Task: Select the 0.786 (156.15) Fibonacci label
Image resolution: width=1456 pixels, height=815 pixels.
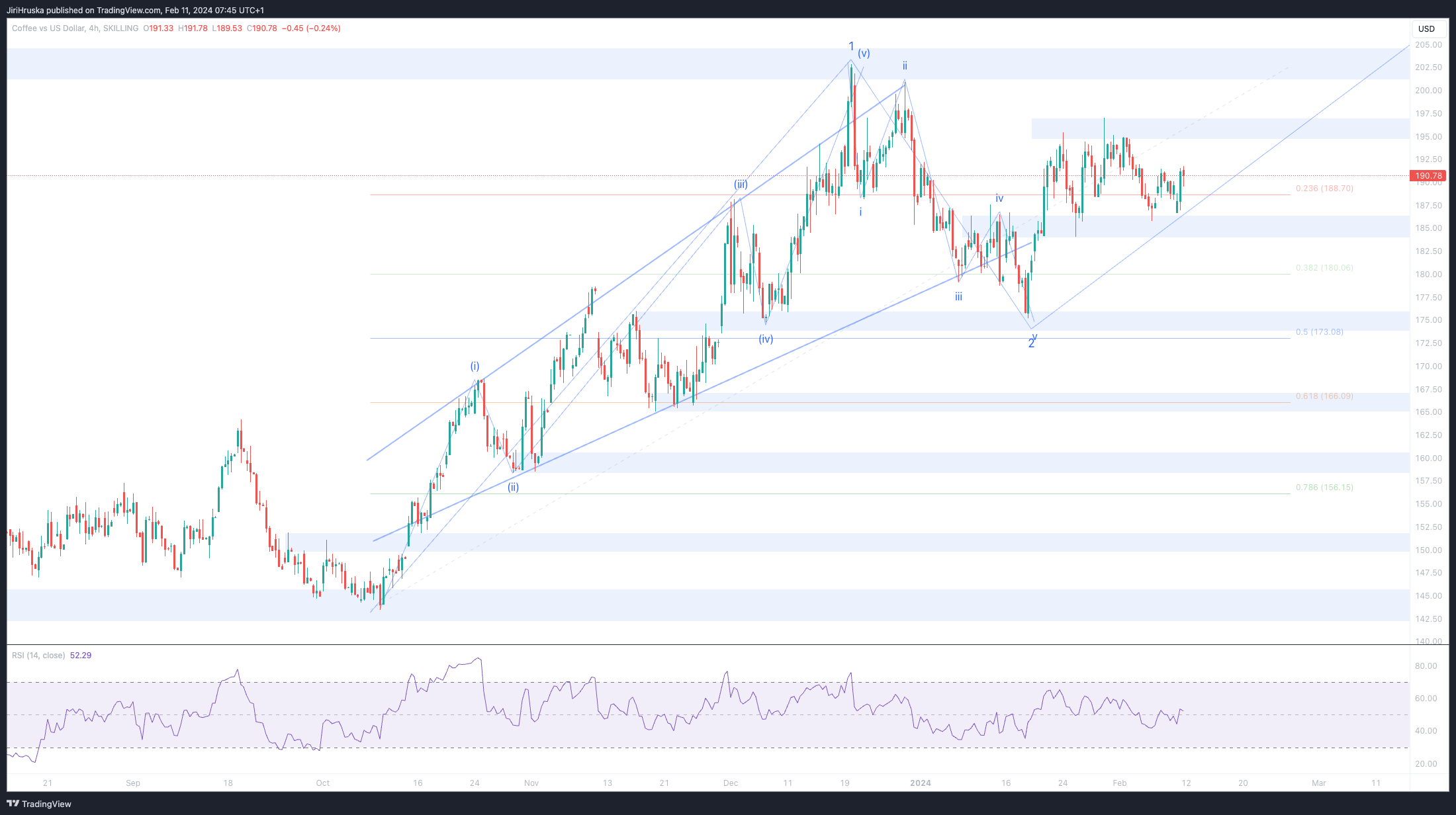Action: point(1324,488)
